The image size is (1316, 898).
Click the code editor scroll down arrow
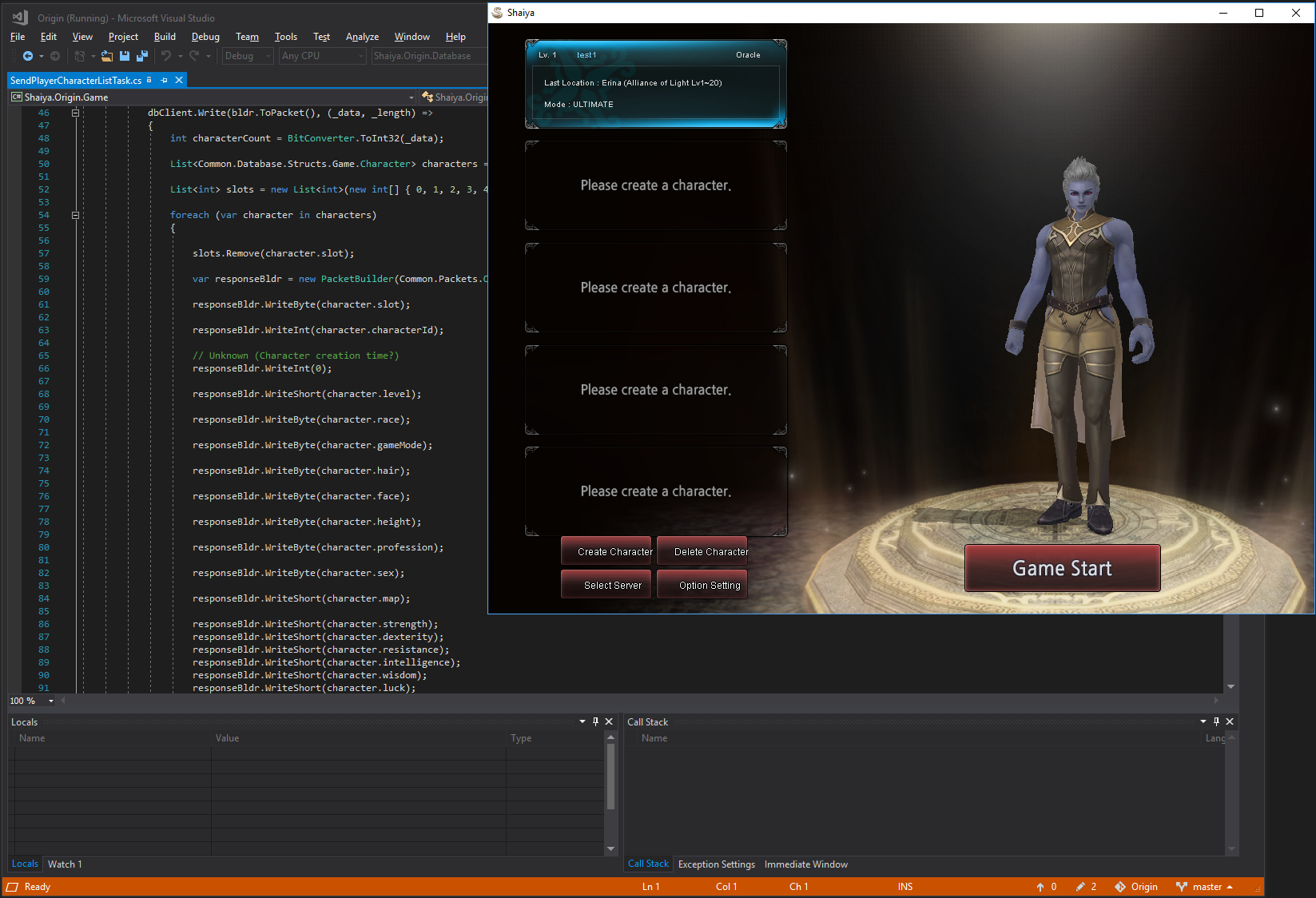click(1231, 686)
